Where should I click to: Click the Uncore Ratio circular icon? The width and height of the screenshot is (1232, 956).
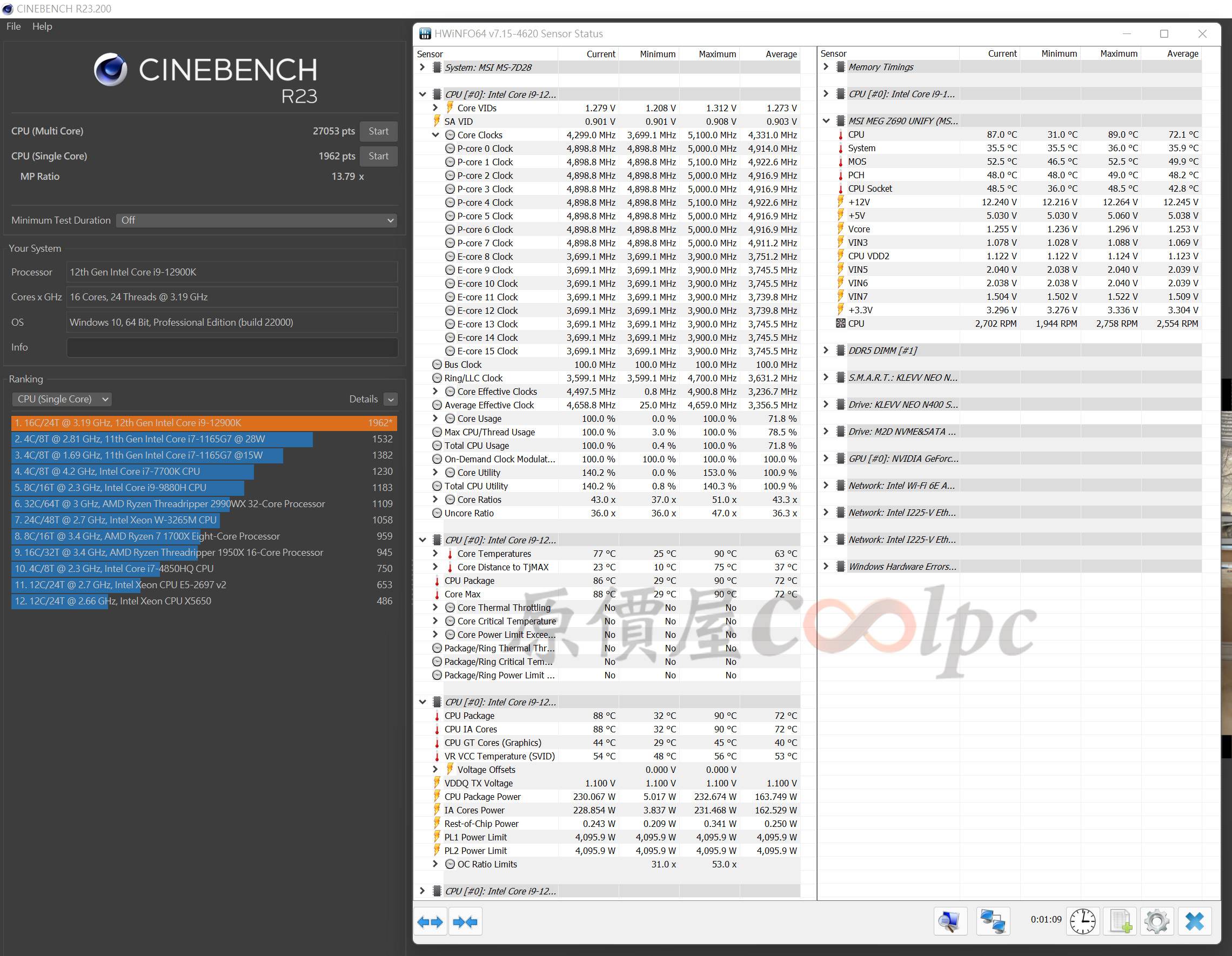pos(437,513)
